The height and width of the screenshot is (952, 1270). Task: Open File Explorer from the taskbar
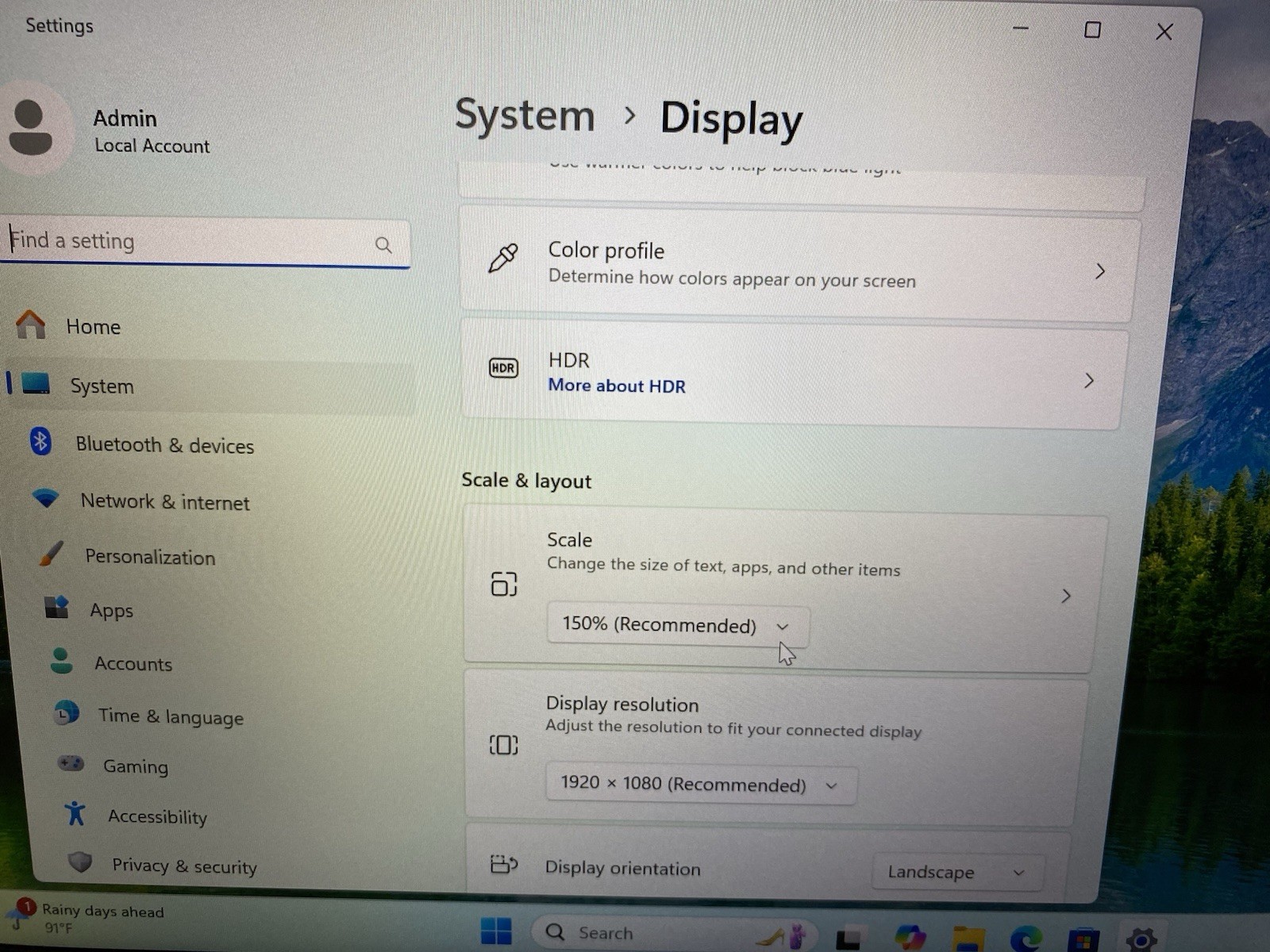click(x=968, y=939)
